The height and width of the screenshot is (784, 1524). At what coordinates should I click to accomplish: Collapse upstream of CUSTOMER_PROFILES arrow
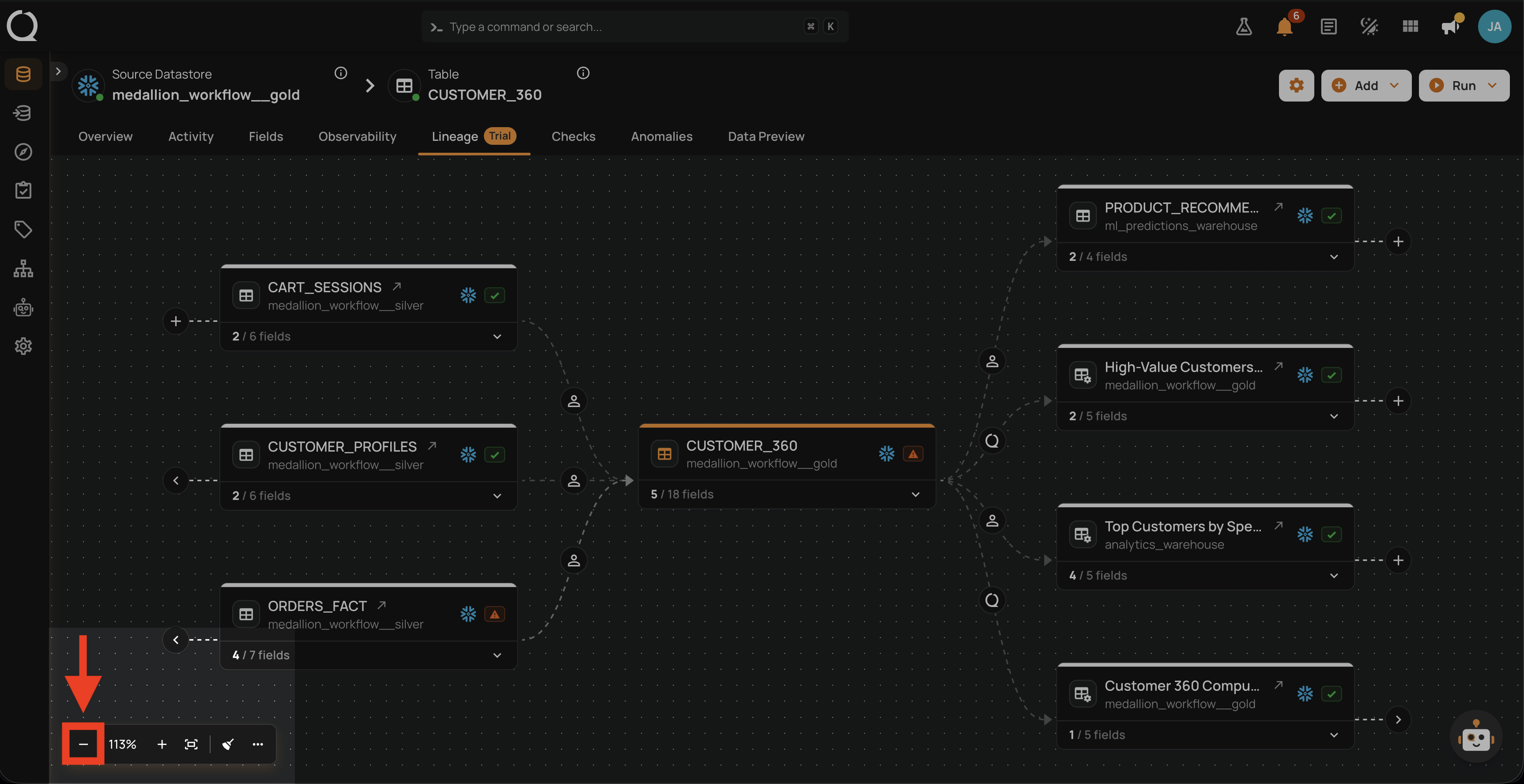click(x=176, y=480)
